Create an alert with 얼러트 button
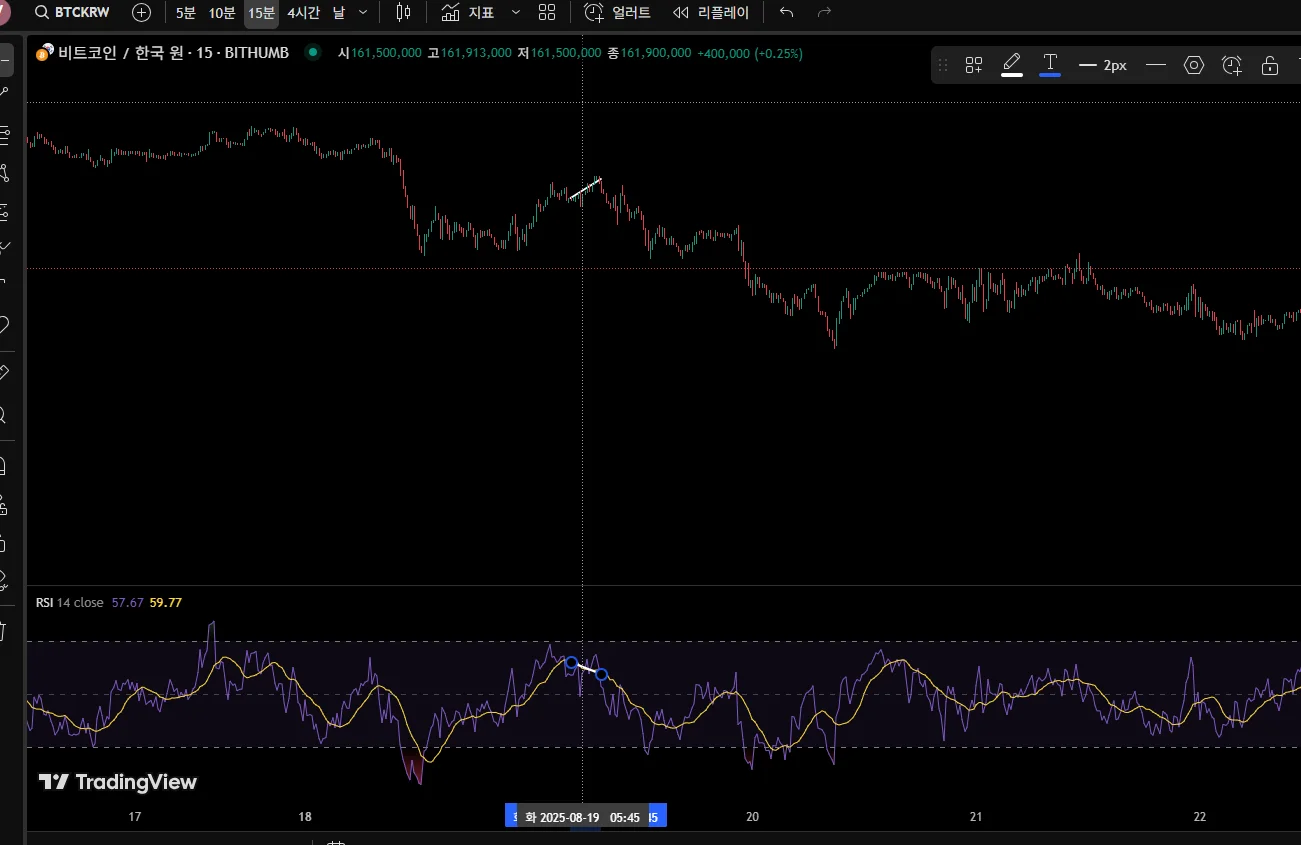The image size is (1301, 845). (617, 13)
